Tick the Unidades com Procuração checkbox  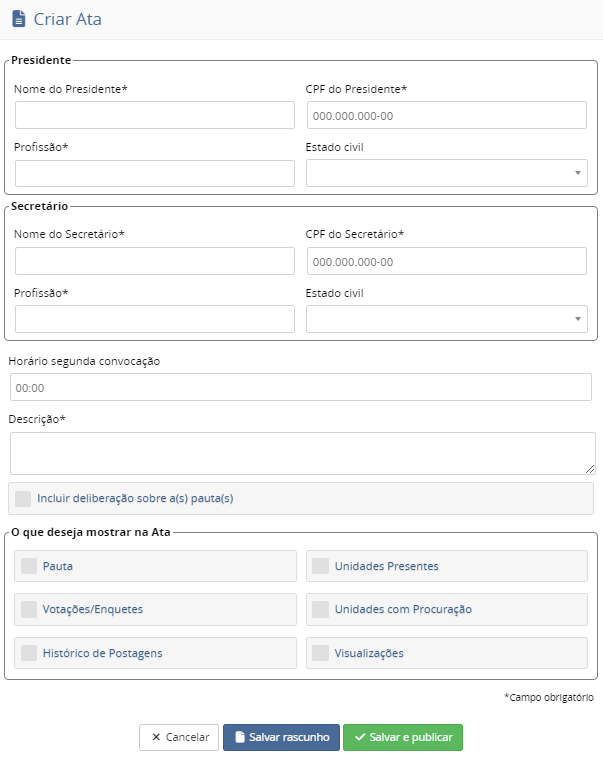(320, 609)
